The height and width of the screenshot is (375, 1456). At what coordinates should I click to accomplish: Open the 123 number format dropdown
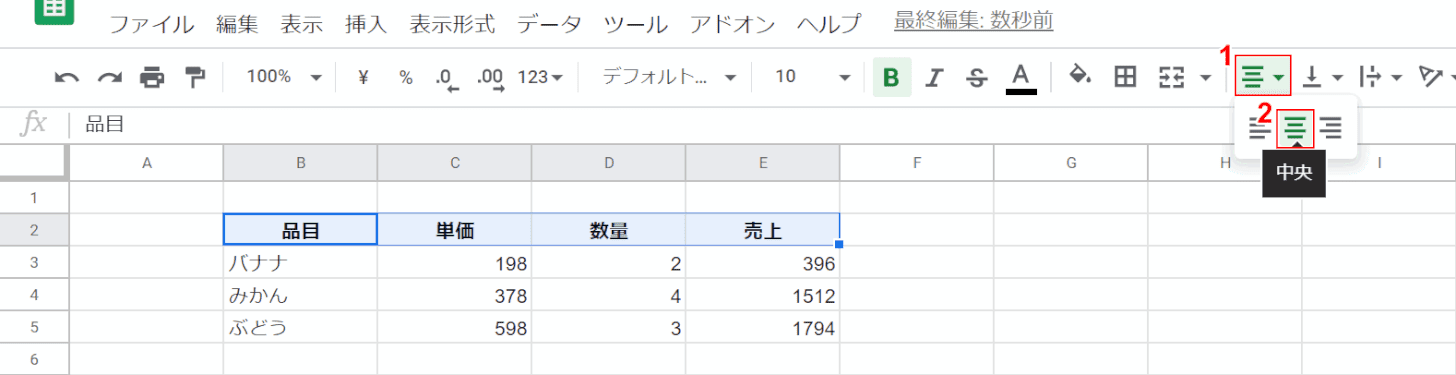click(540, 77)
